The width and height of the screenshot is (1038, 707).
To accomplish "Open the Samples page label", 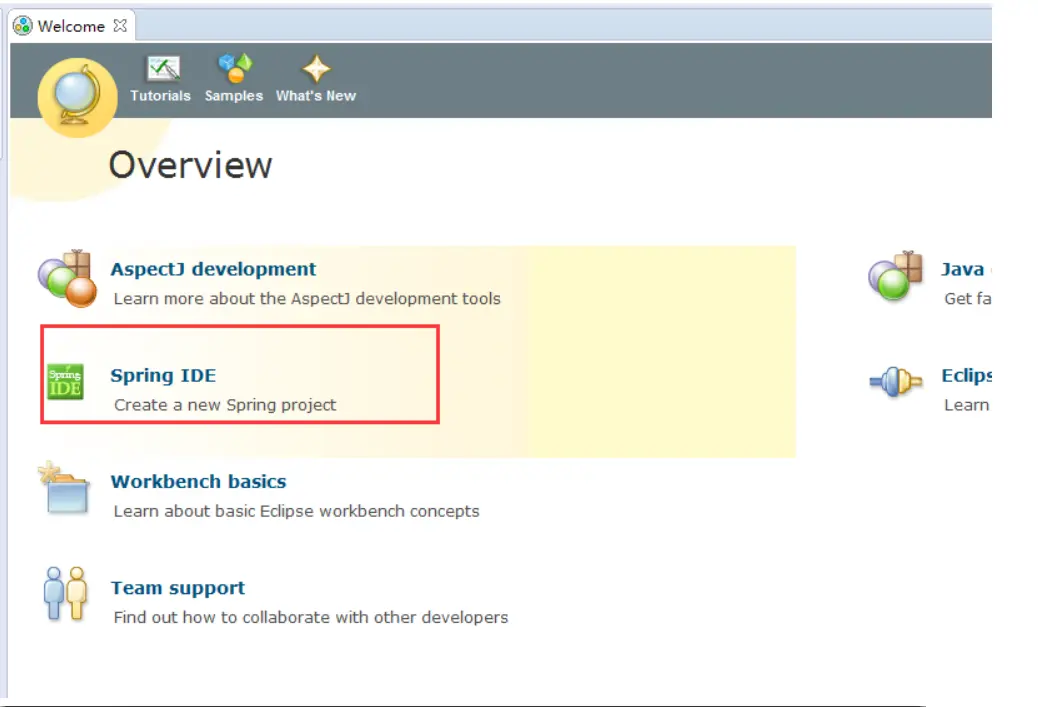I will coord(234,95).
